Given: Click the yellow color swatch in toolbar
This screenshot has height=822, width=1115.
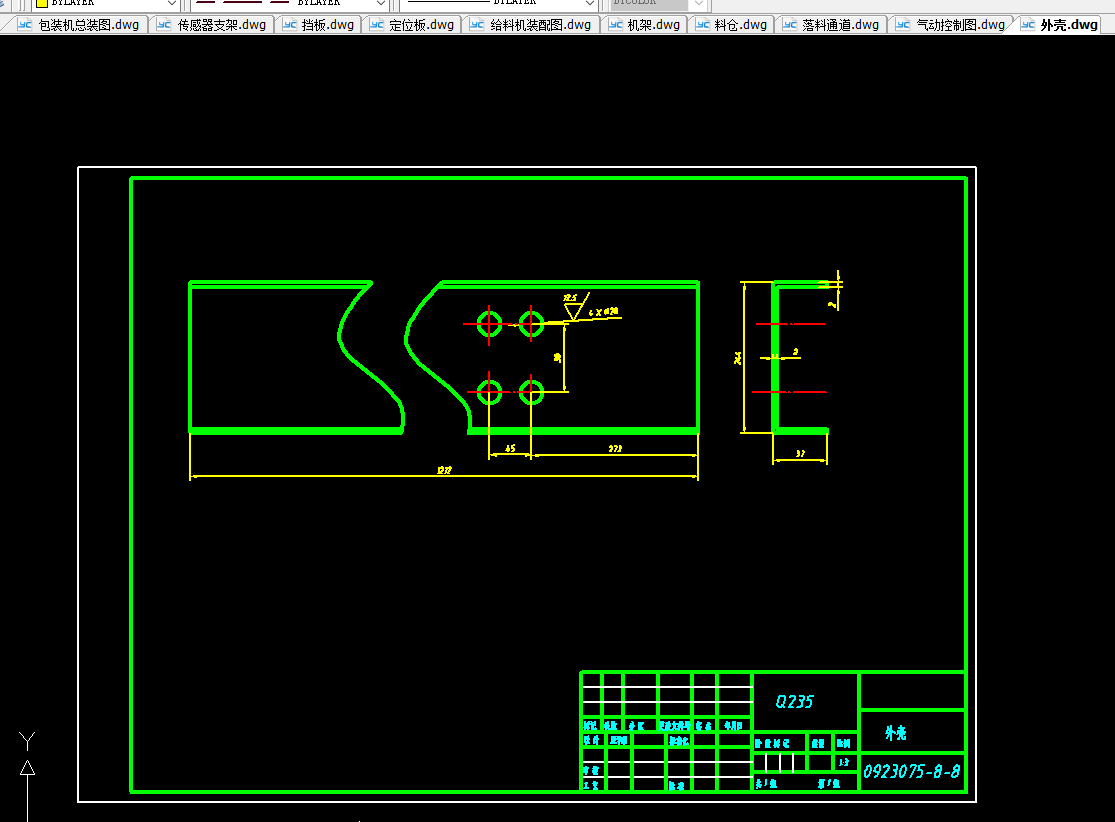Looking at the screenshot, I should click(x=42, y=4).
